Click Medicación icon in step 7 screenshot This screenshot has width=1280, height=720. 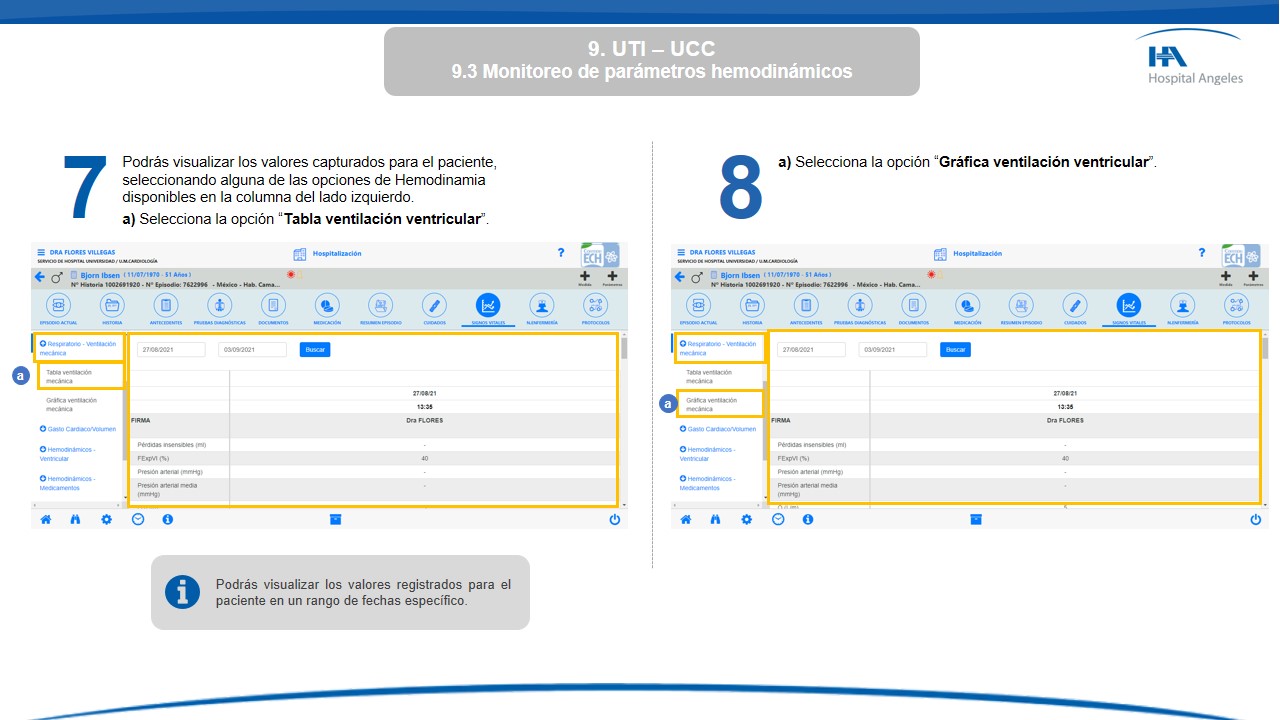pos(327,305)
